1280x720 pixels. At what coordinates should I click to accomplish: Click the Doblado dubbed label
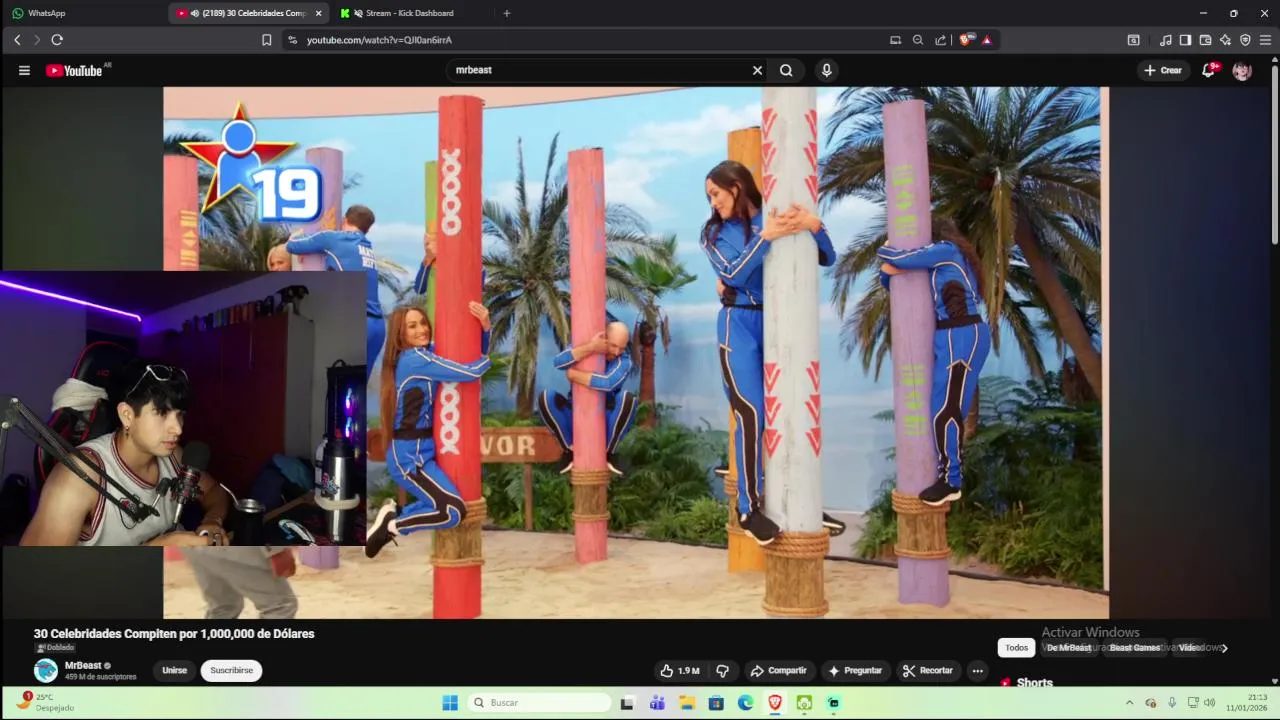tap(56, 648)
